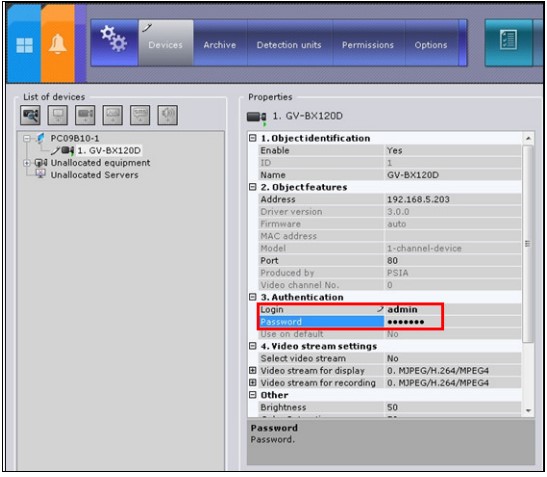Click the second device toolbar icon (monitor)
Viewport: 547px width, 477px height.
tap(58, 115)
